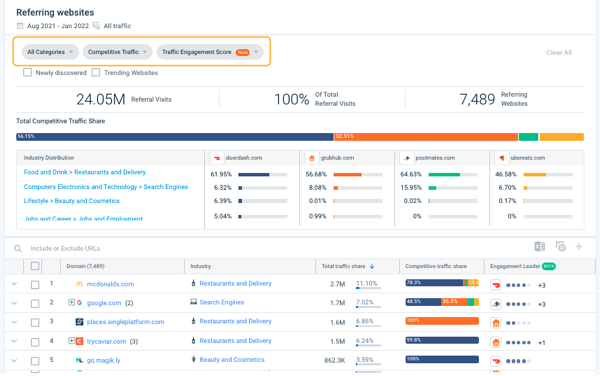Screen dimensions: 600x376
Task: Expand grouped google.com domains plus icon
Action: 71,303
